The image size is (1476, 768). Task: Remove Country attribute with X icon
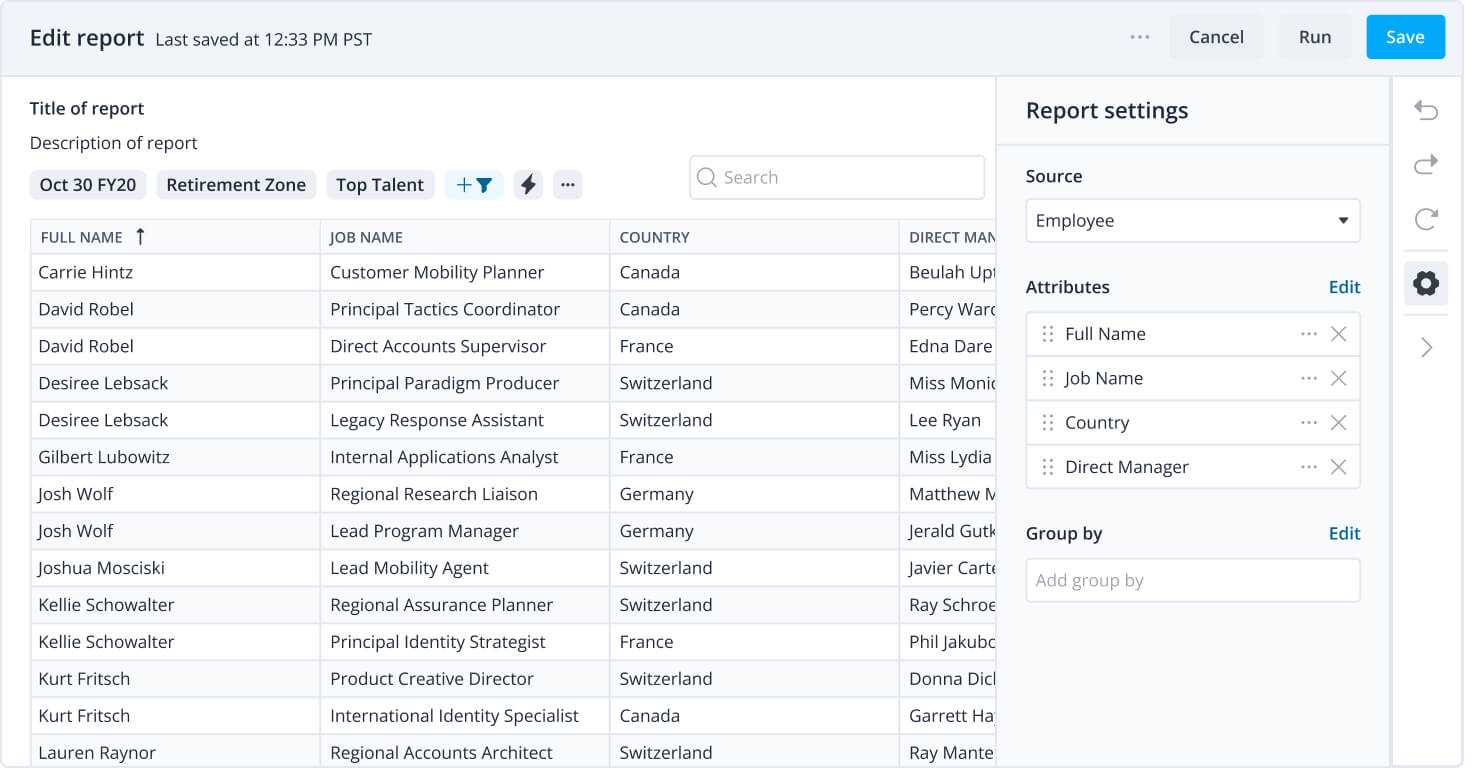(x=1338, y=422)
